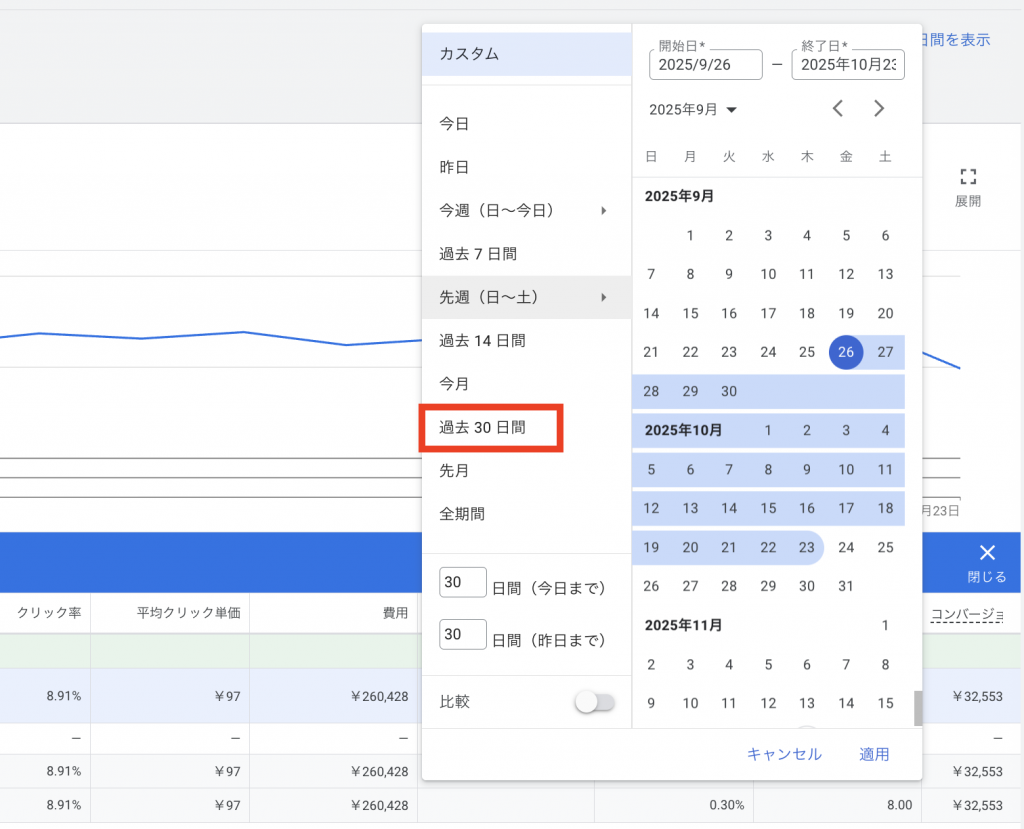Click the calendar's vertical scrollbar thumb

tap(916, 708)
